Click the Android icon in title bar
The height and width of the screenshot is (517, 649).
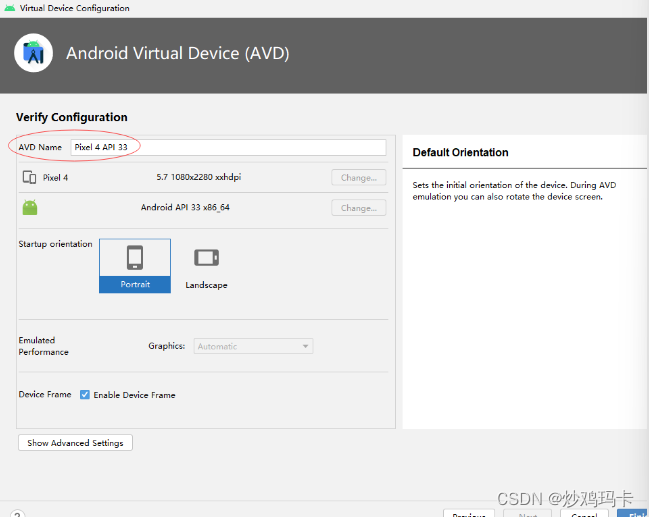click(10, 8)
